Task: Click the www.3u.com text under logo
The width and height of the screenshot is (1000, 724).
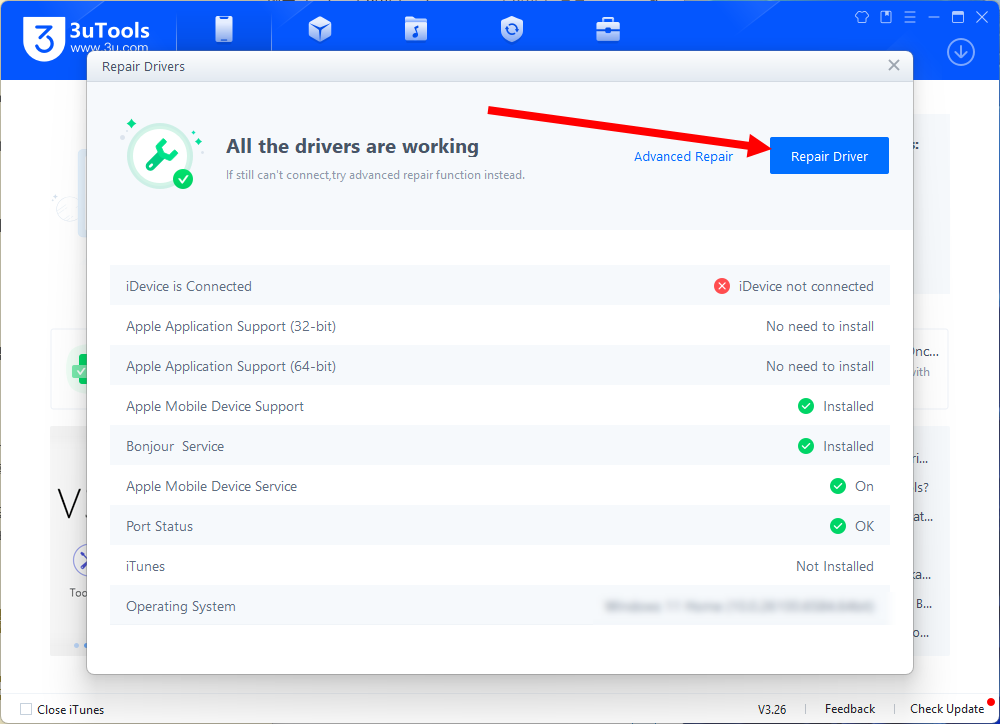Action: point(109,47)
